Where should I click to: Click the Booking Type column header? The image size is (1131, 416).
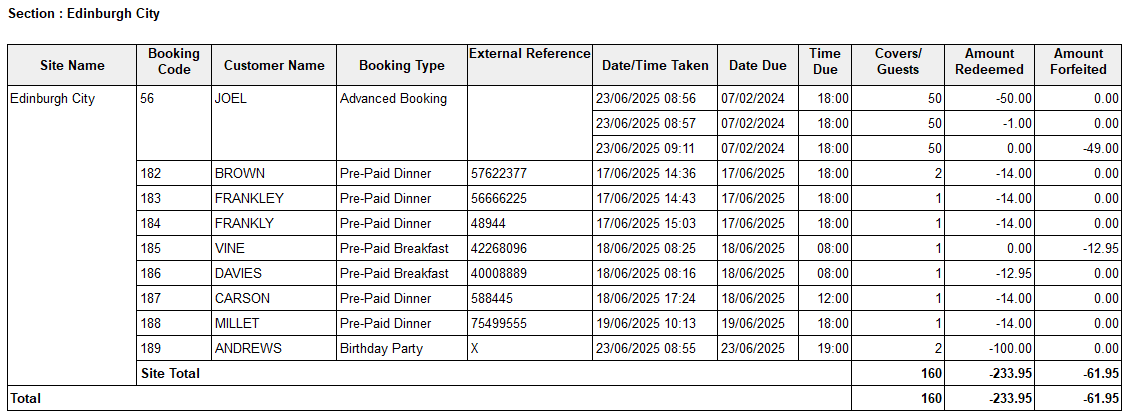[401, 66]
